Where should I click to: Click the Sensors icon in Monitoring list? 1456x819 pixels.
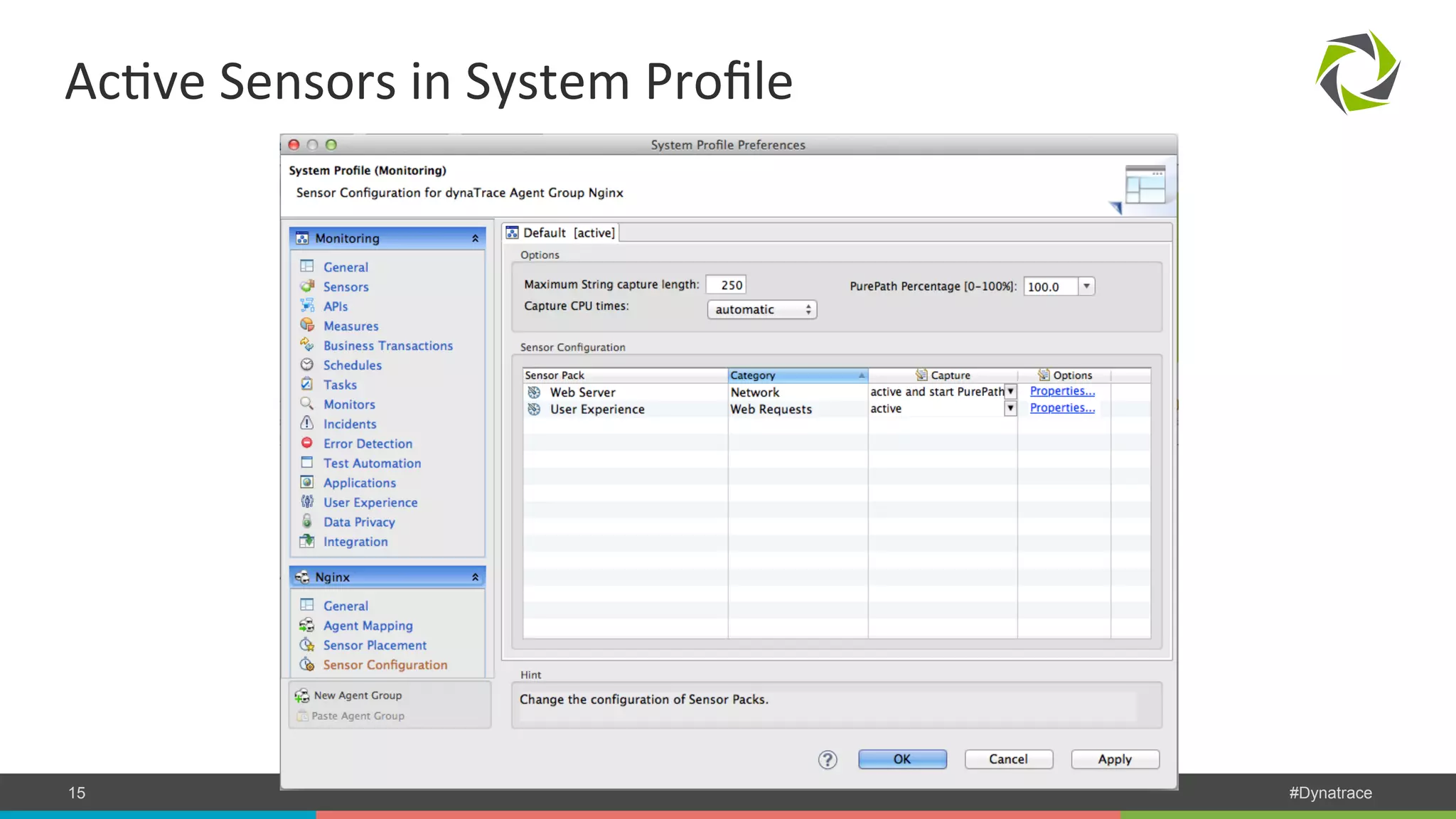tap(307, 287)
